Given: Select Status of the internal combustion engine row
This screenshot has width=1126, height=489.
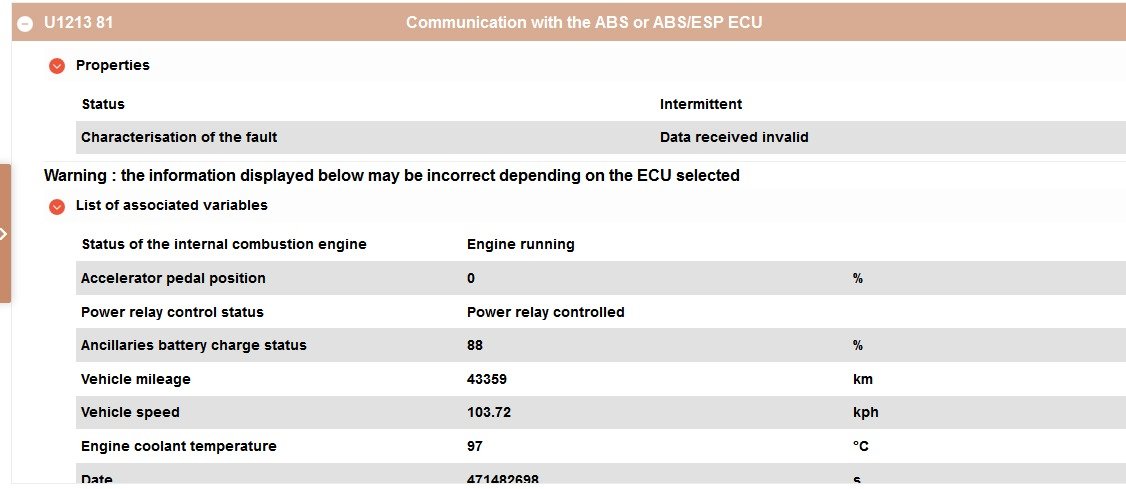Looking at the screenshot, I should click(x=601, y=244).
